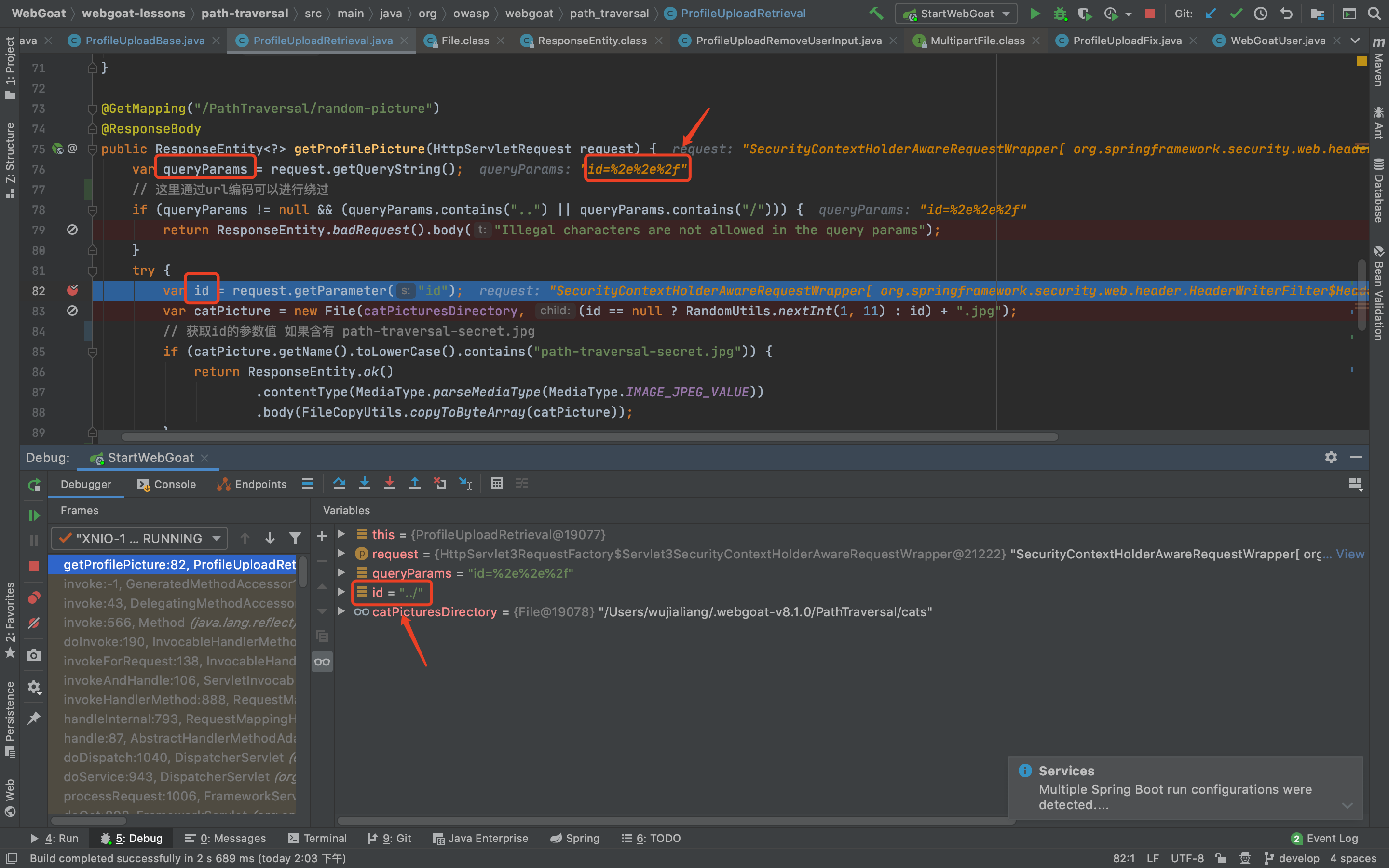Click the Step Out debugger icon

(x=414, y=484)
